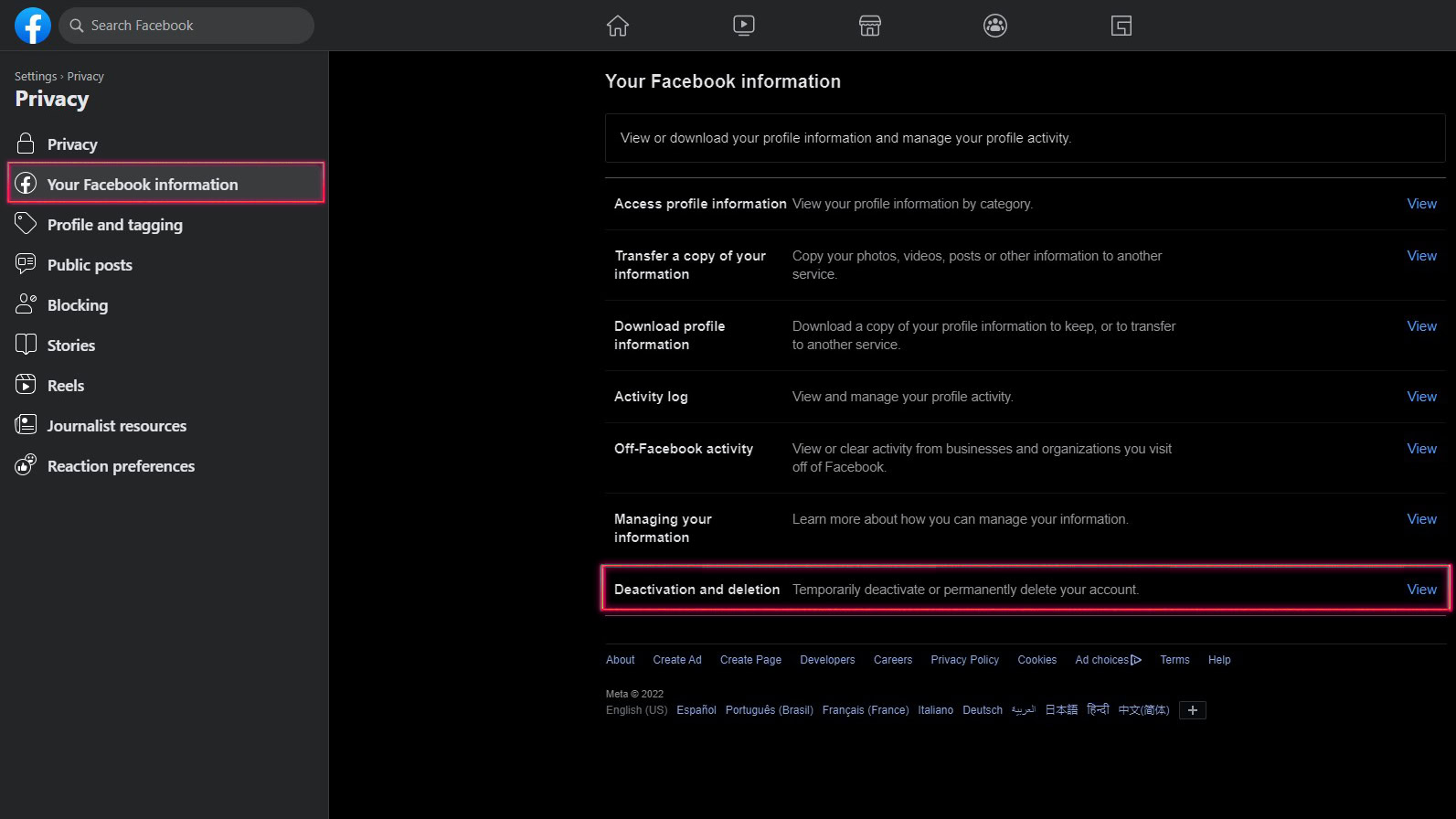The height and width of the screenshot is (819, 1456).
Task: Click the Facebook logo icon
Action: click(33, 26)
